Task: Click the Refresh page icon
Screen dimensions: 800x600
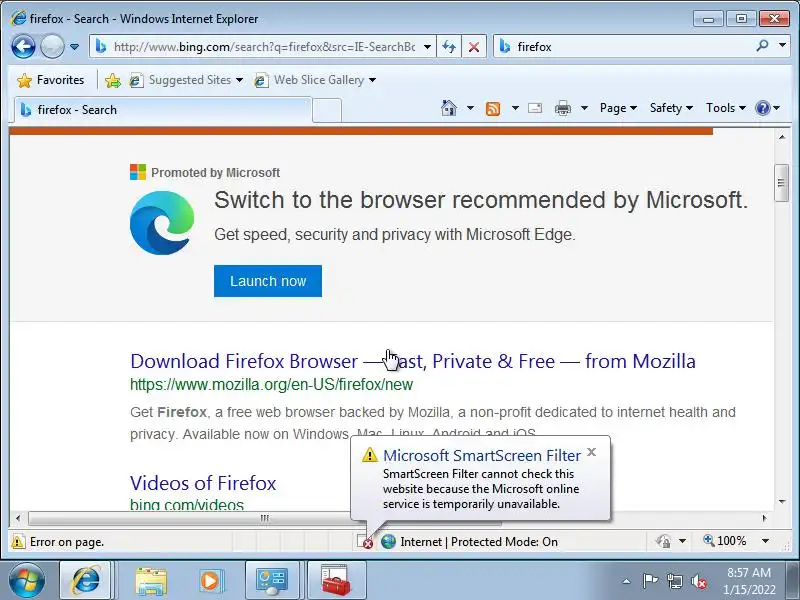Action: (x=449, y=47)
